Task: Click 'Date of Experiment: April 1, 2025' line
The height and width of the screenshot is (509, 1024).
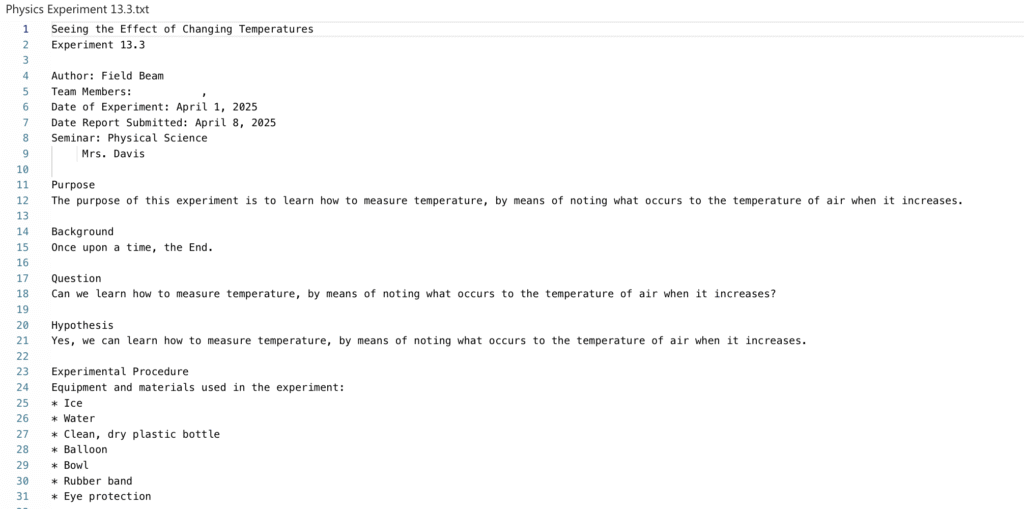Action: pos(154,107)
